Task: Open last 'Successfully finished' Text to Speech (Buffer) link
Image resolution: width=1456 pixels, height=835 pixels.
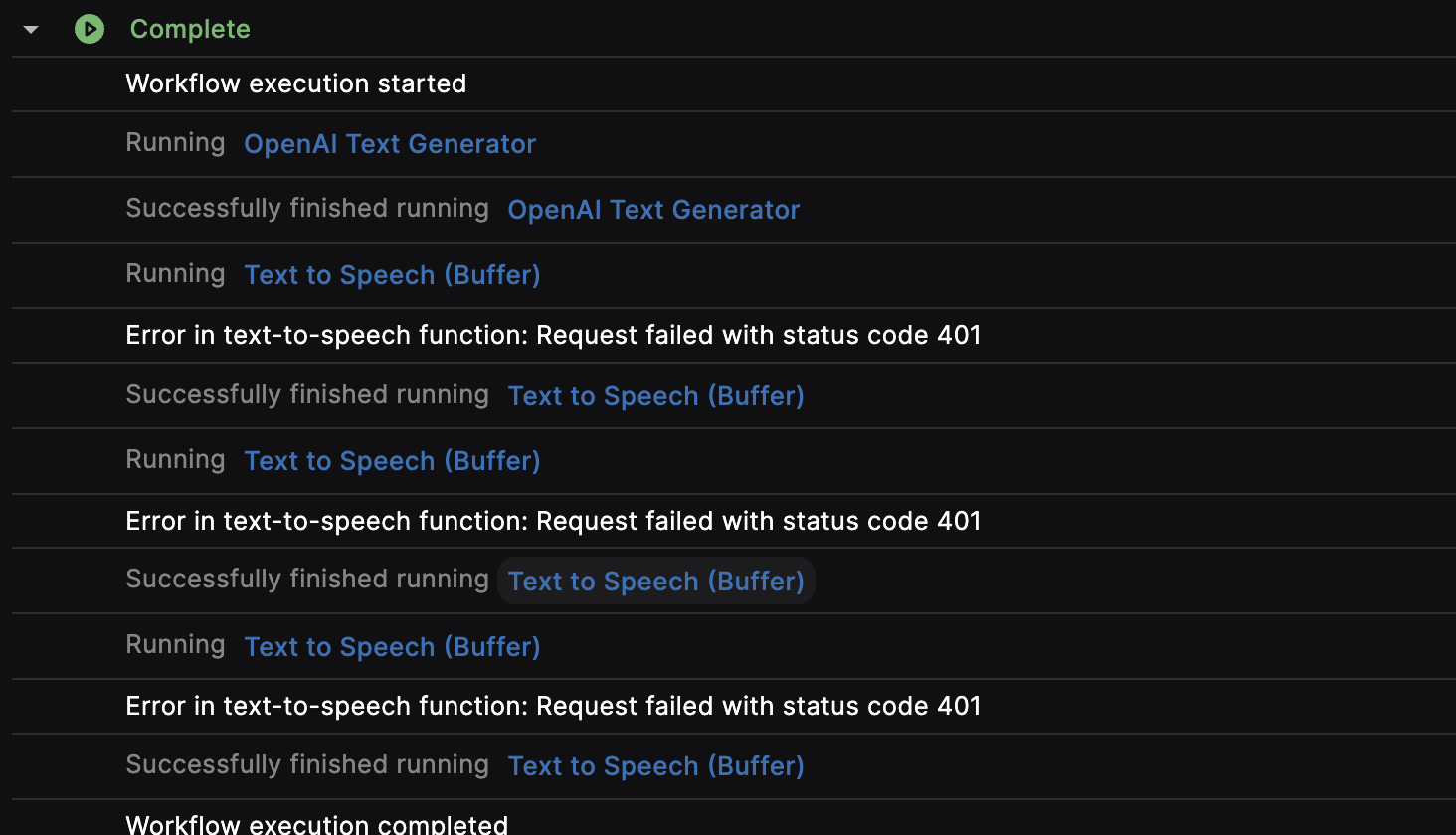Action: (x=655, y=766)
